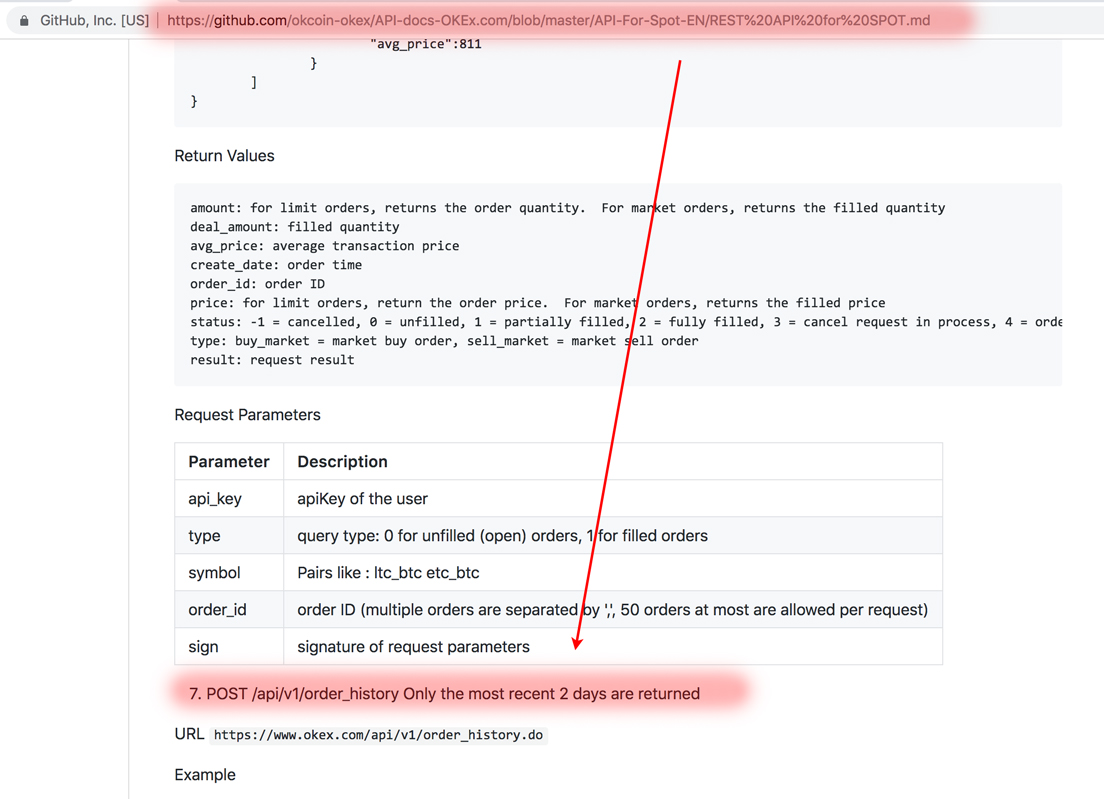Select the "Description" table header
The height and width of the screenshot is (799, 1104).
(340, 461)
